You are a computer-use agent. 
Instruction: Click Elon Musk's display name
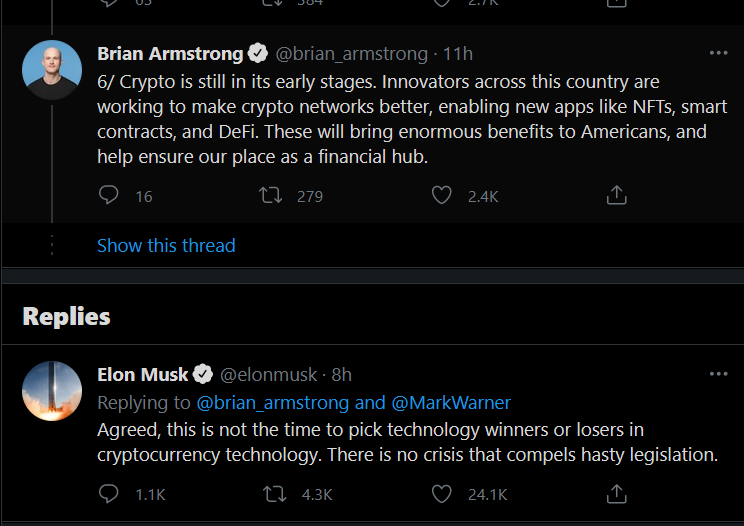point(143,375)
